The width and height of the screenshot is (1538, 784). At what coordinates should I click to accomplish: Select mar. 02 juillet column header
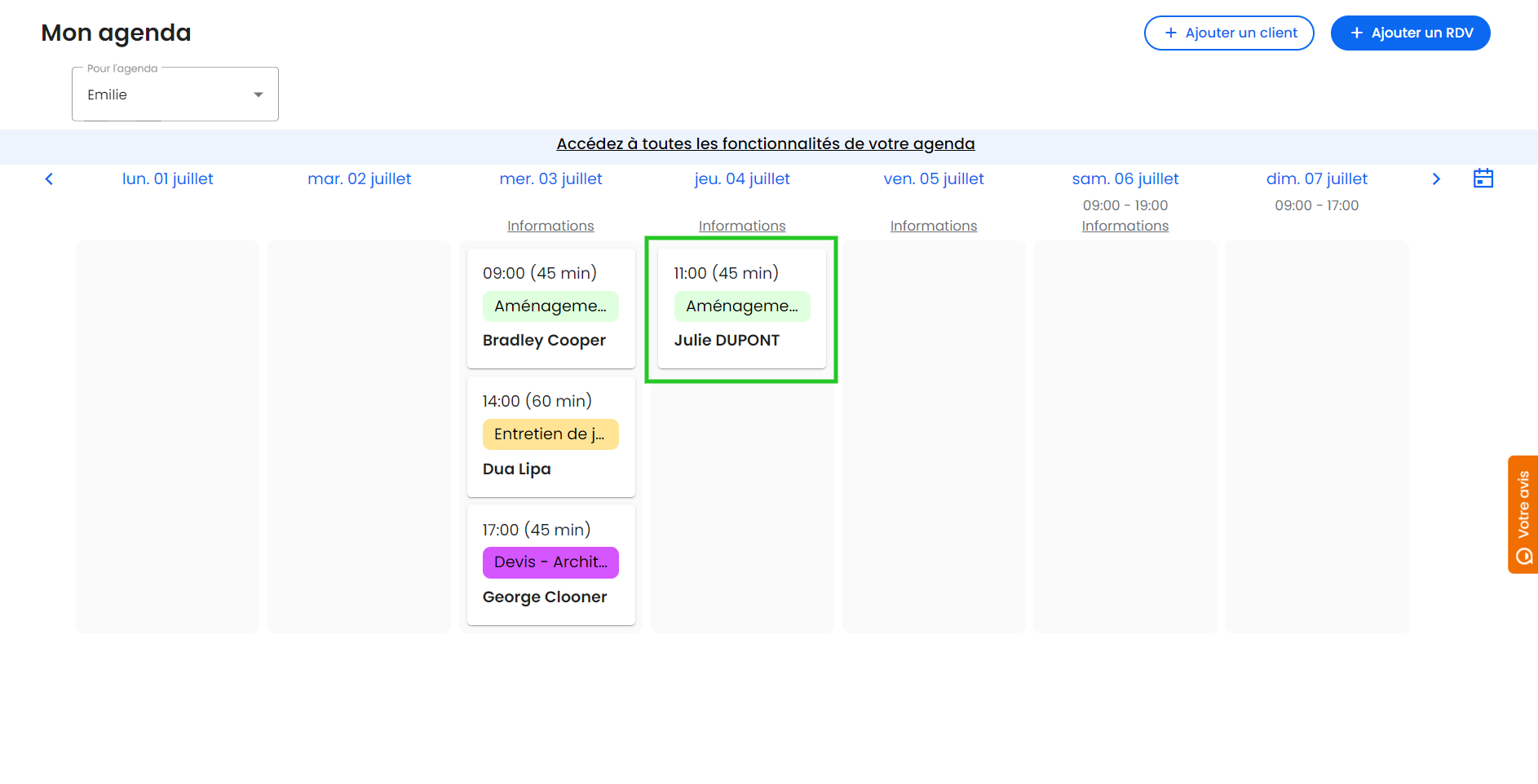[360, 179]
